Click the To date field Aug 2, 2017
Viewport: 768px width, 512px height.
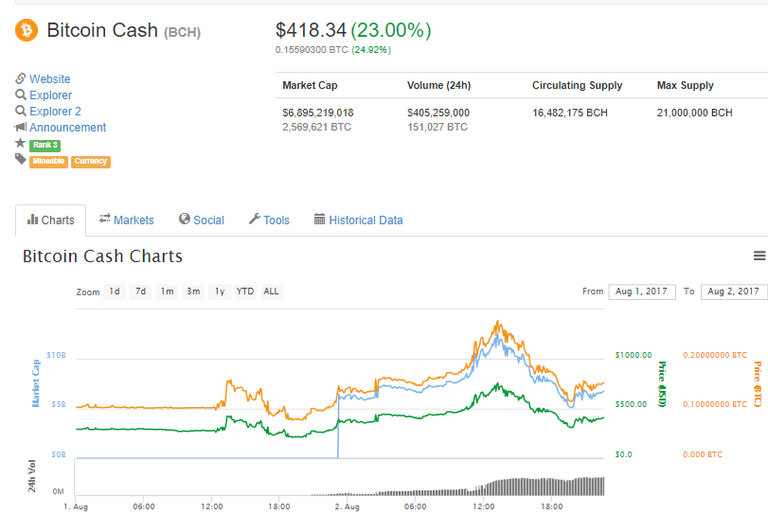[x=734, y=292]
